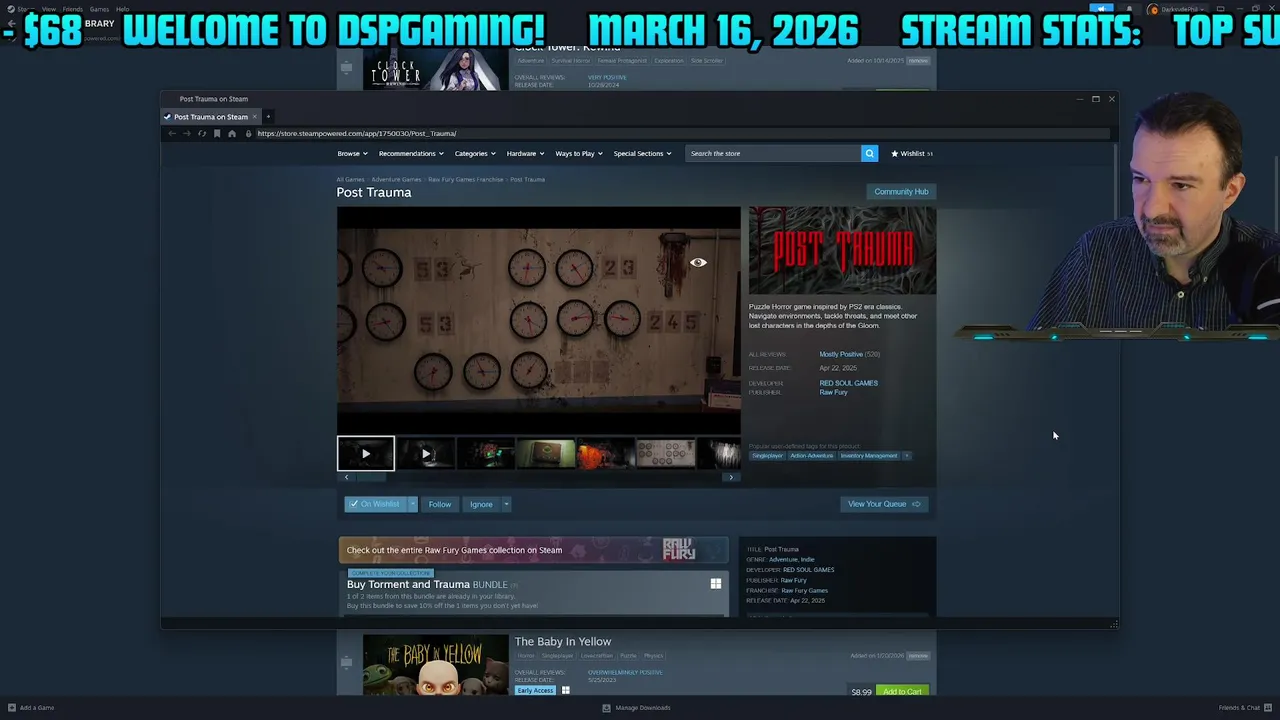
Task: Open Friends & Chat in Steam footer
Action: [1245, 708]
